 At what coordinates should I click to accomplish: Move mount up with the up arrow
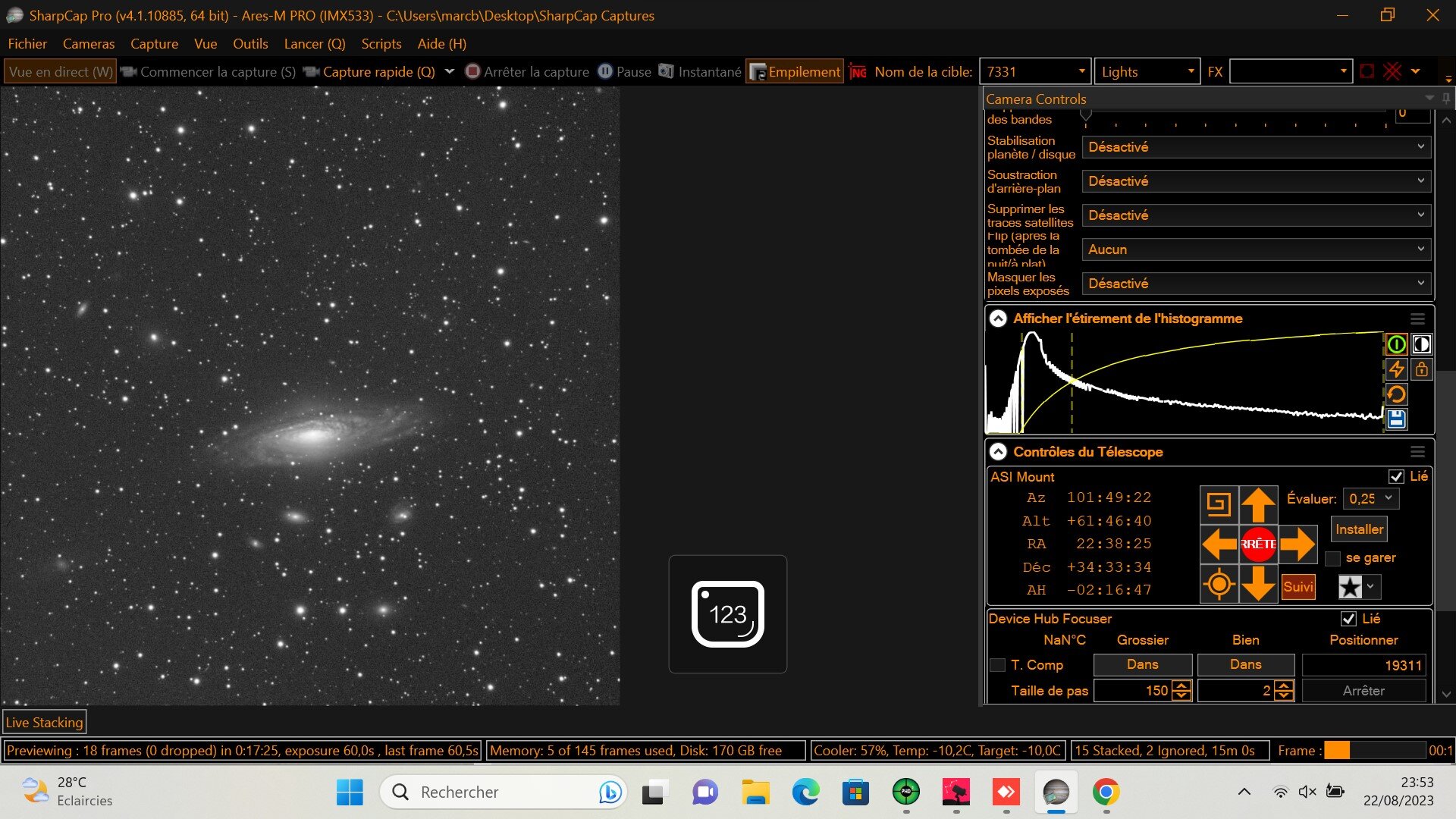coord(1258,504)
